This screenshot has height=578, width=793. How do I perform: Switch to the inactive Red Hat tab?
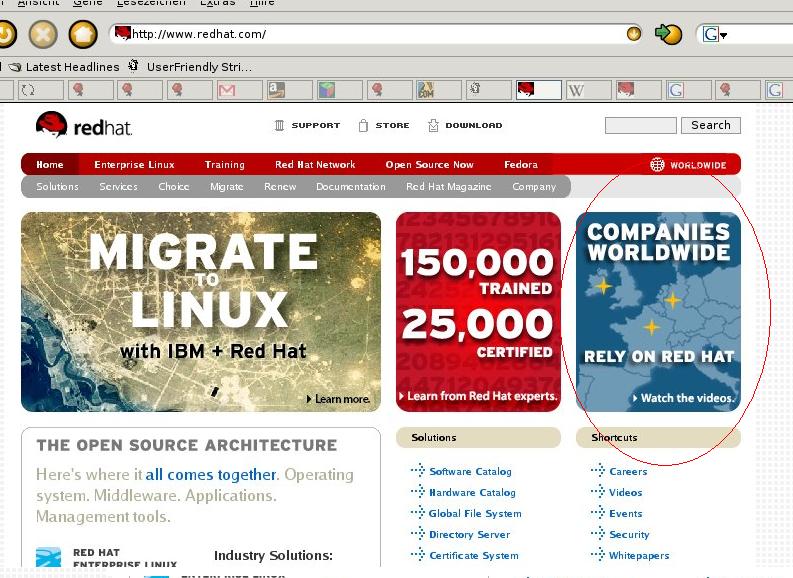pos(637,91)
